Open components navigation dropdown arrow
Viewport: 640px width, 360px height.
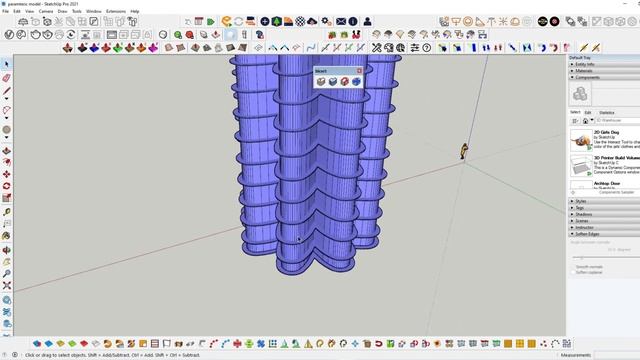click(592, 120)
